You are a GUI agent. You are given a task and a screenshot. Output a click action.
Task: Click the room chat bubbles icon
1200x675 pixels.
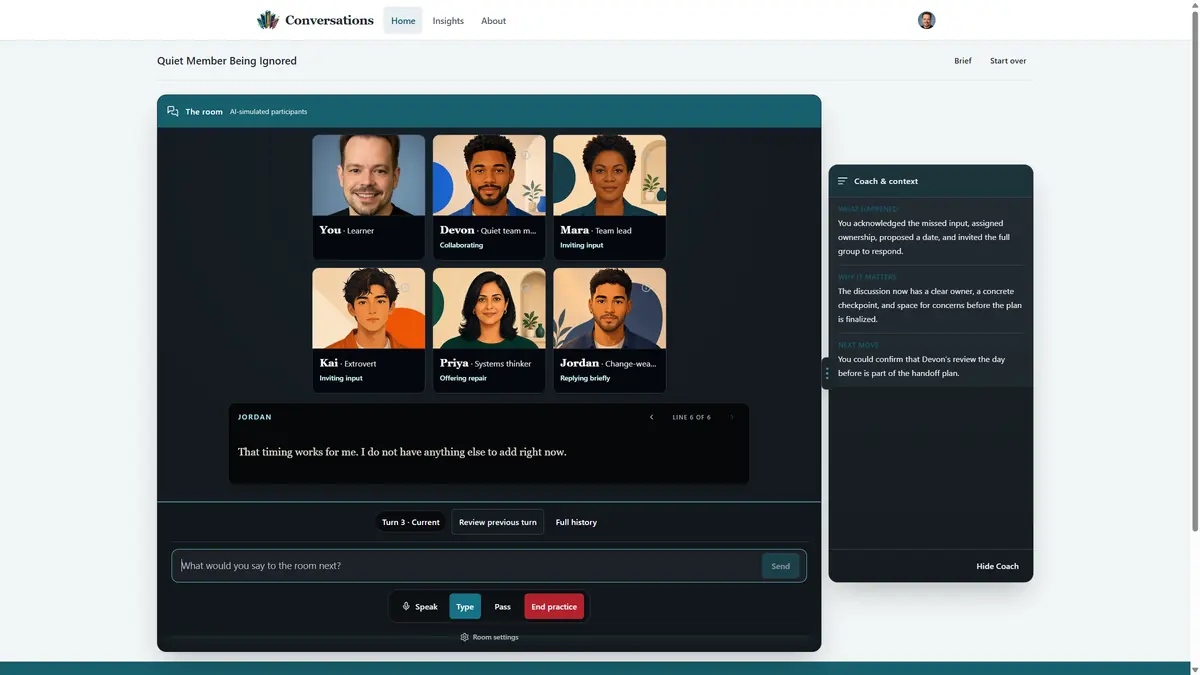[x=173, y=111]
